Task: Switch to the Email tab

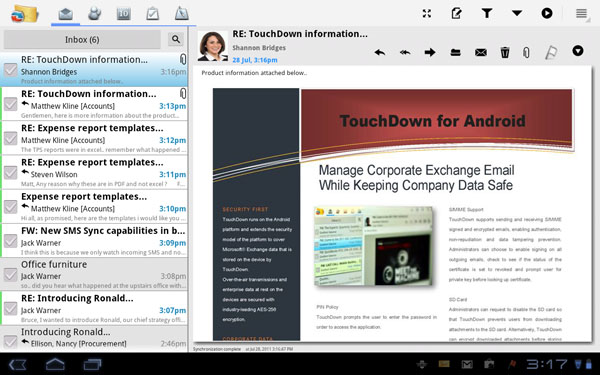Action: click(x=66, y=14)
